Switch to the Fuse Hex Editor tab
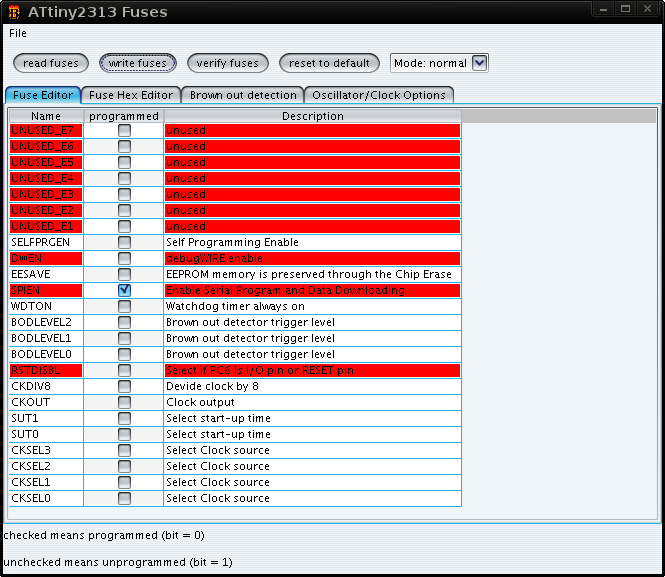 click(131, 95)
